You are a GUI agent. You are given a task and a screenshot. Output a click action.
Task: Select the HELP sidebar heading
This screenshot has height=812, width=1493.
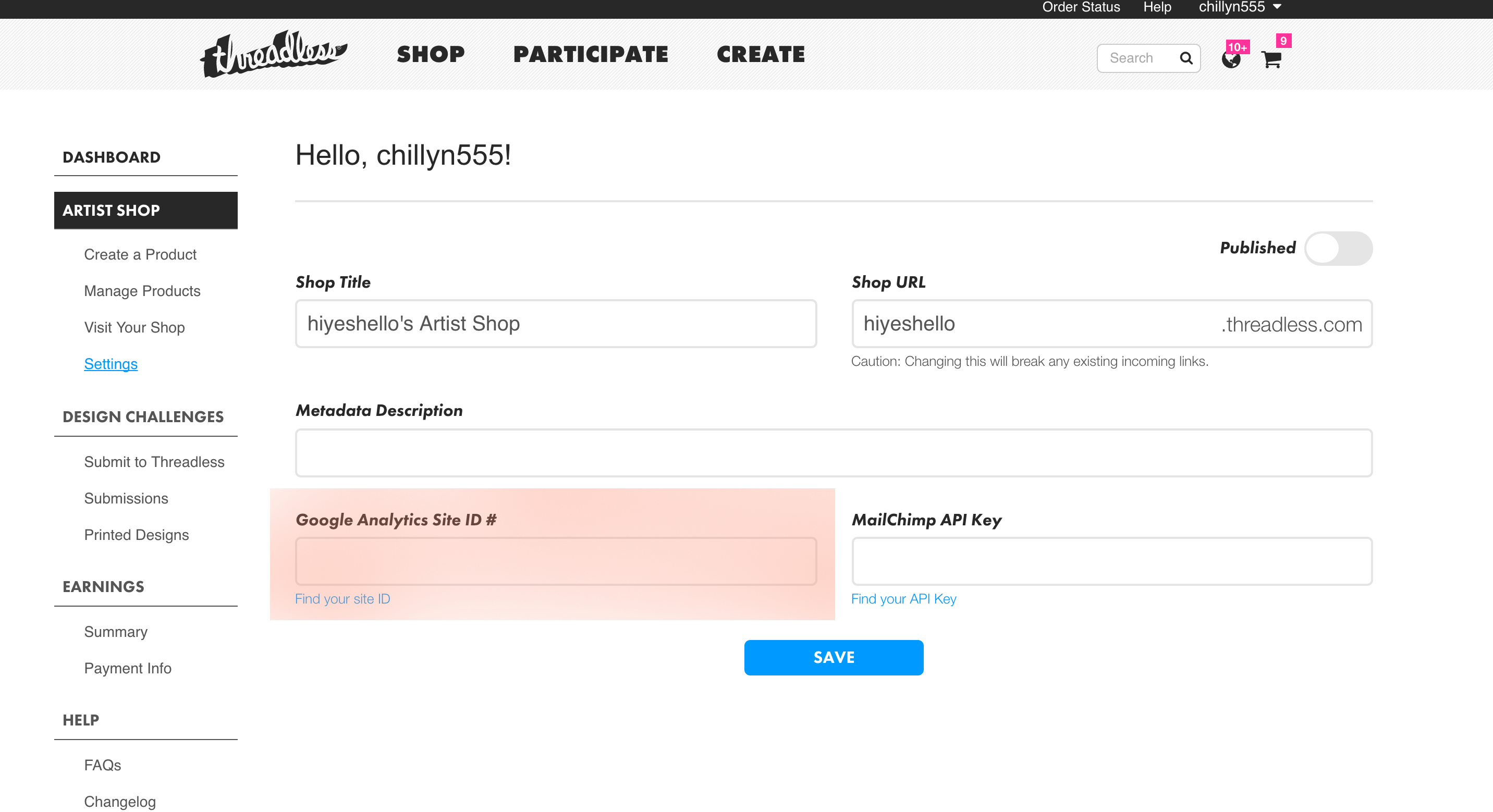81,720
